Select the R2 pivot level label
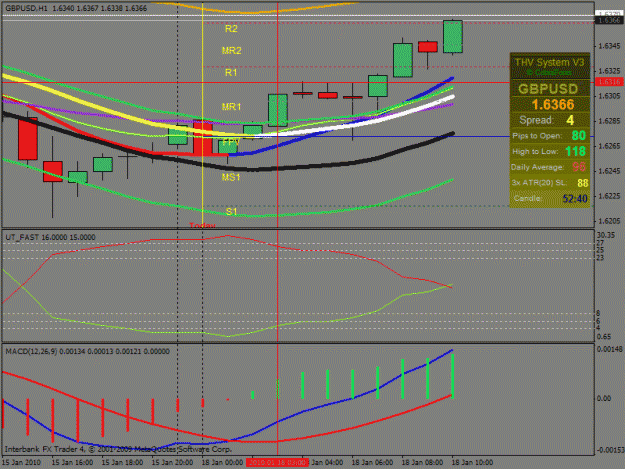This screenshot has width=625, height=469. coord(231,29)
